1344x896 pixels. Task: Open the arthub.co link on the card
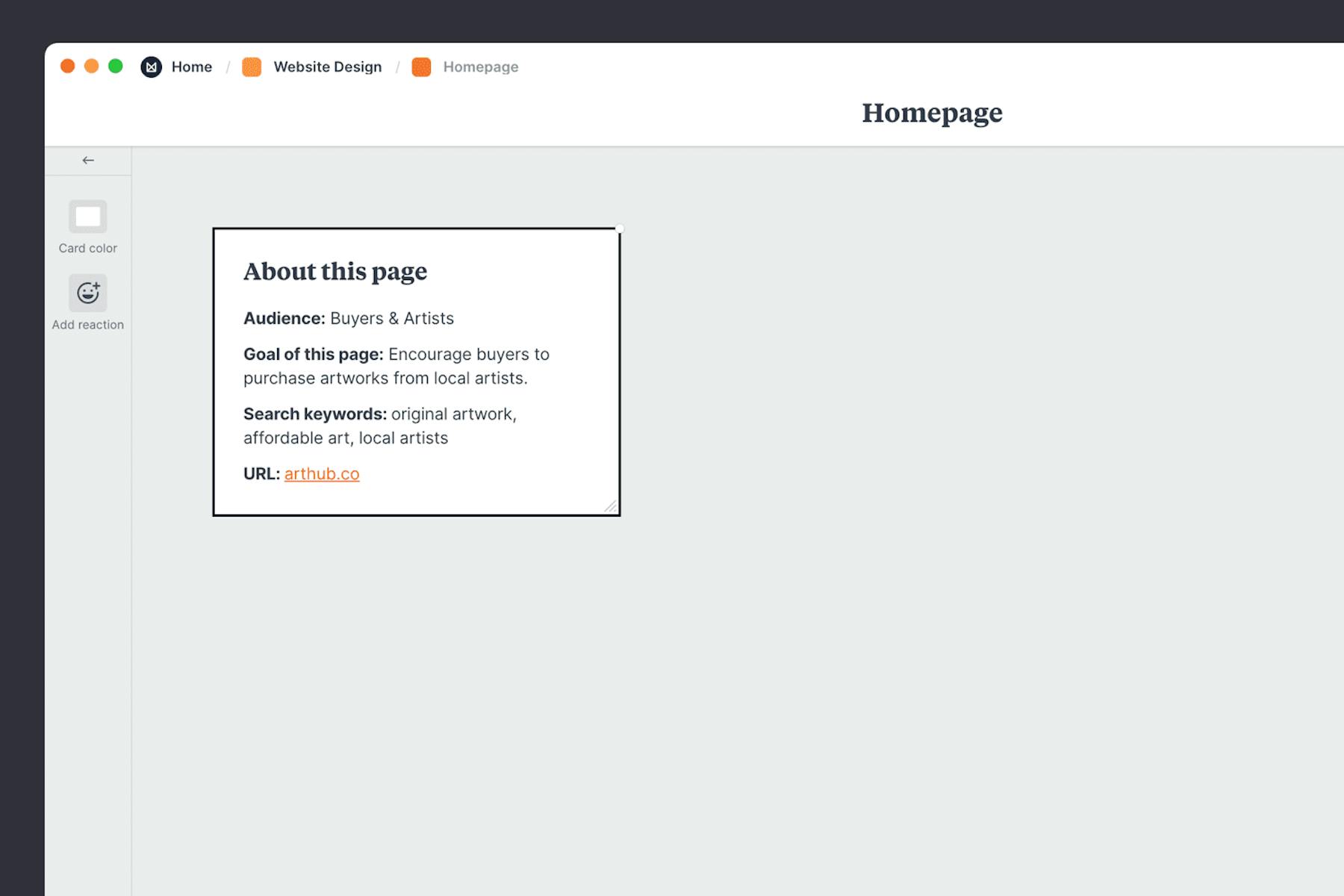pyautogui.click(x=321, y=473)
